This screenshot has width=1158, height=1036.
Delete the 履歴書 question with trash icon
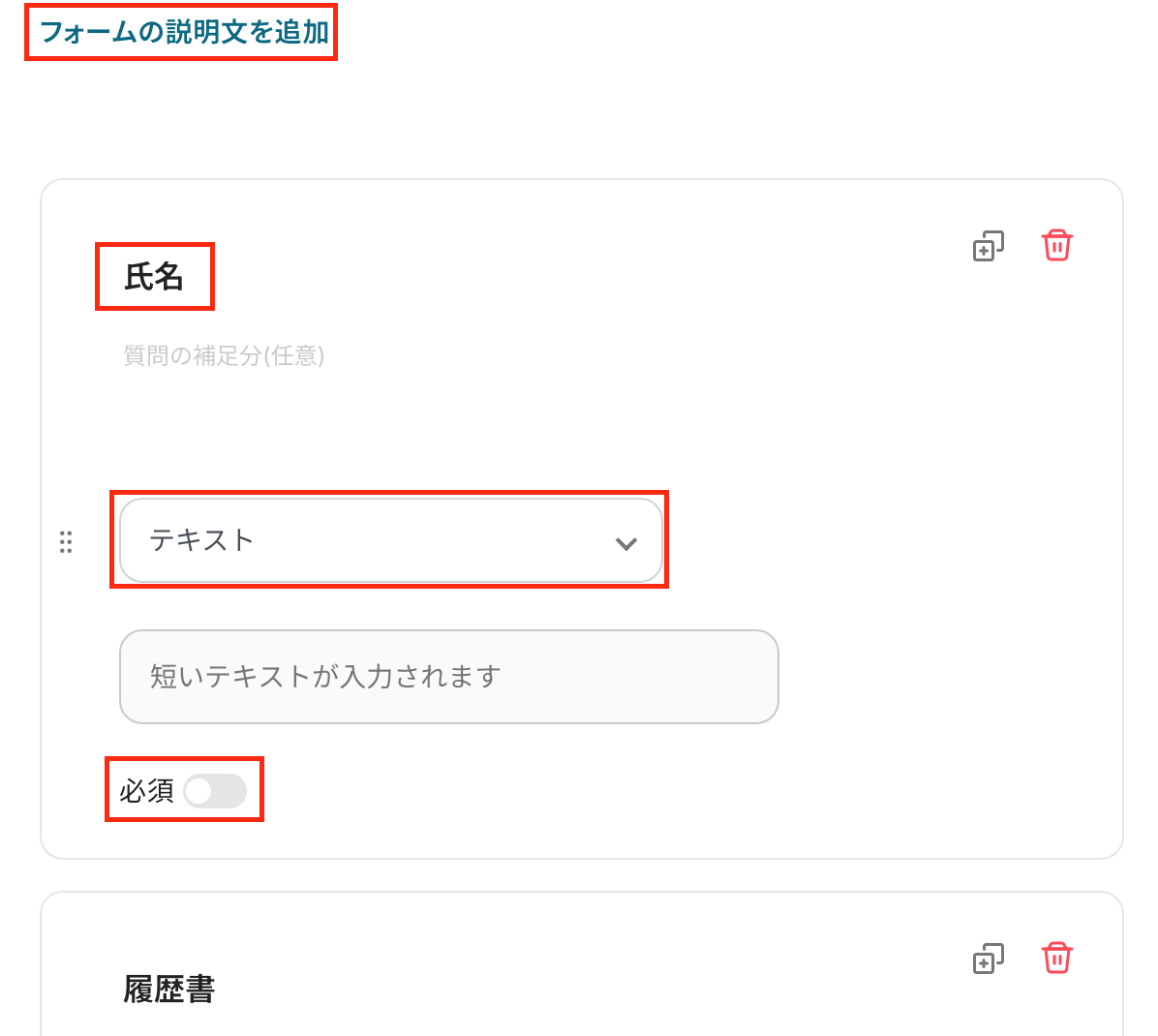tap(1056, 959)
